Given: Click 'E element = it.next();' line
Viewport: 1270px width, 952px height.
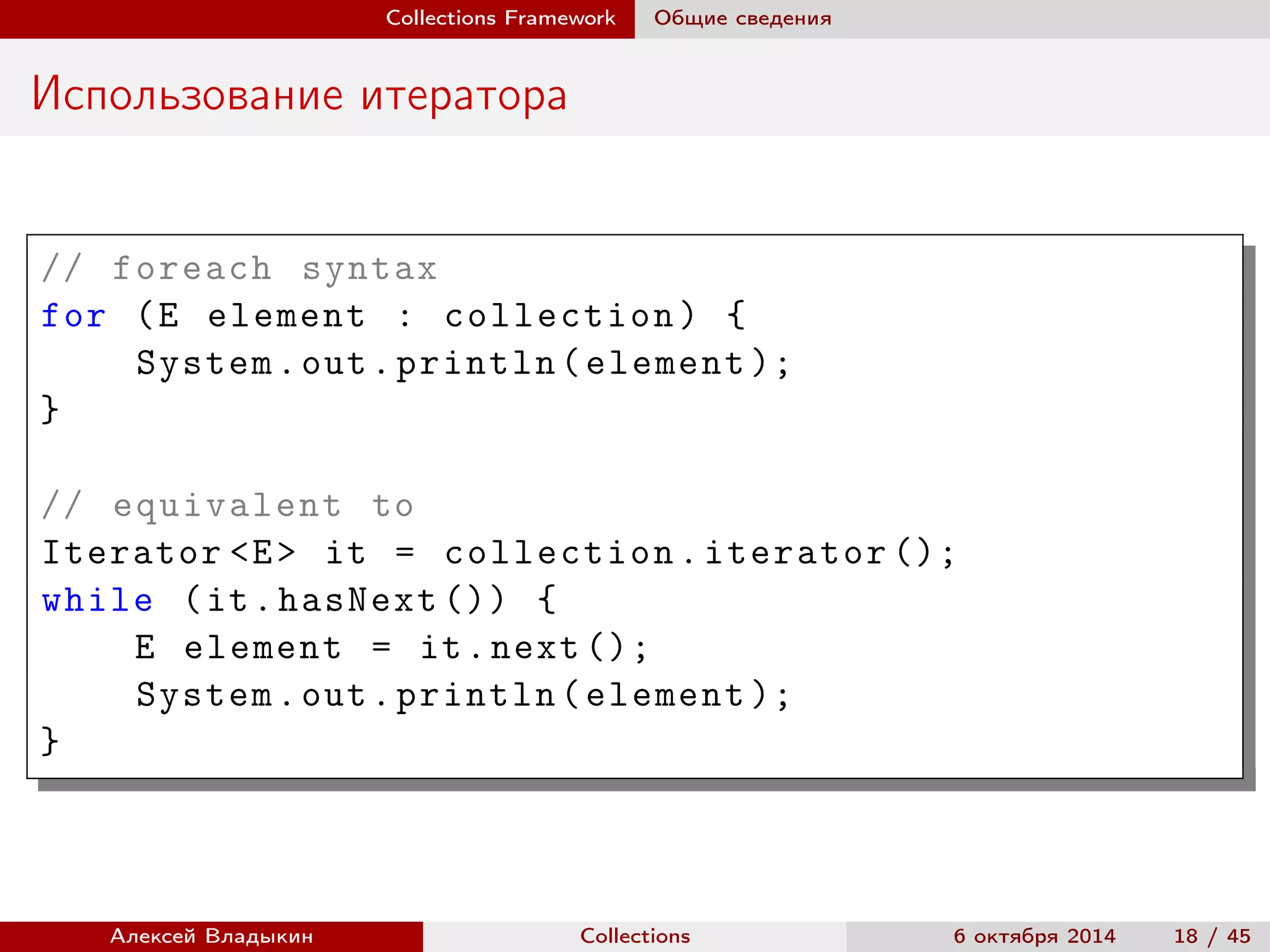Looking at the screenshot, I should click(x=391, y=648).
